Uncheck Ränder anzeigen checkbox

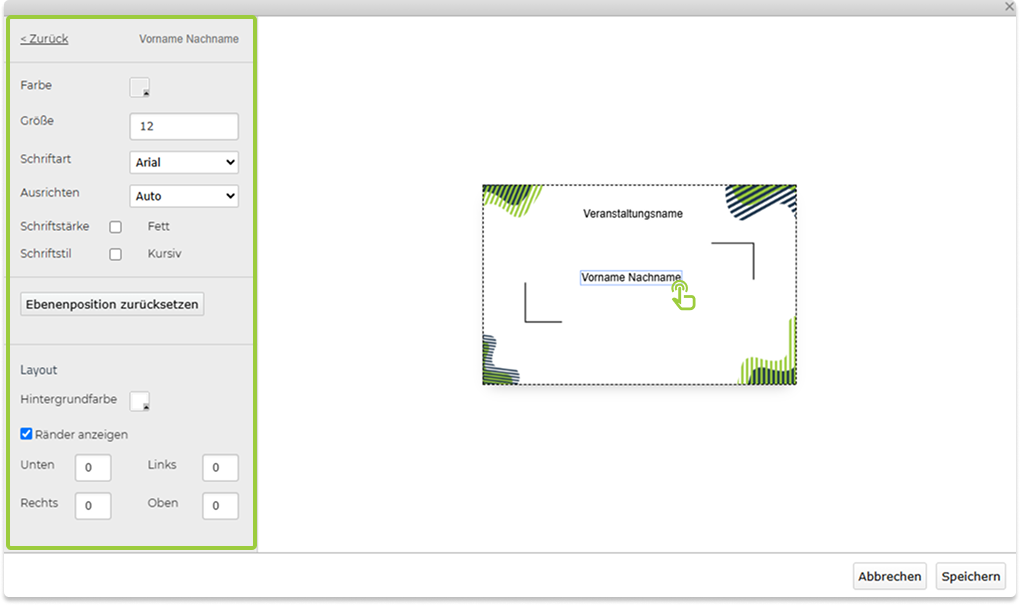coord(27,434)
